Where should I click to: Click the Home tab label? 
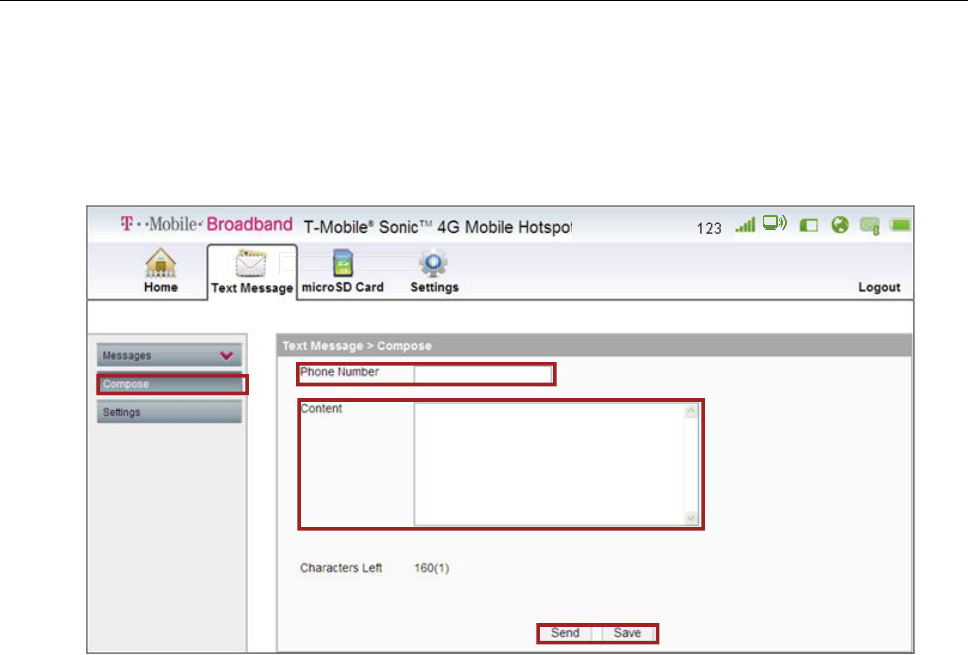click(x=161, y=287)
